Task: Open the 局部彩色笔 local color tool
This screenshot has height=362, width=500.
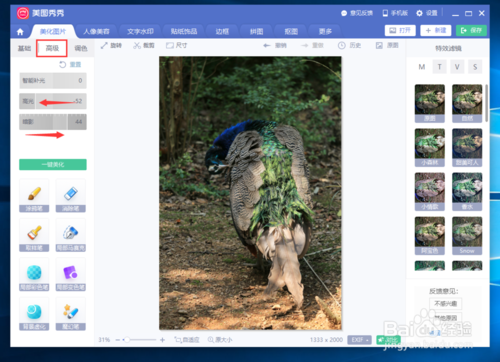Action: coord(34,274)
